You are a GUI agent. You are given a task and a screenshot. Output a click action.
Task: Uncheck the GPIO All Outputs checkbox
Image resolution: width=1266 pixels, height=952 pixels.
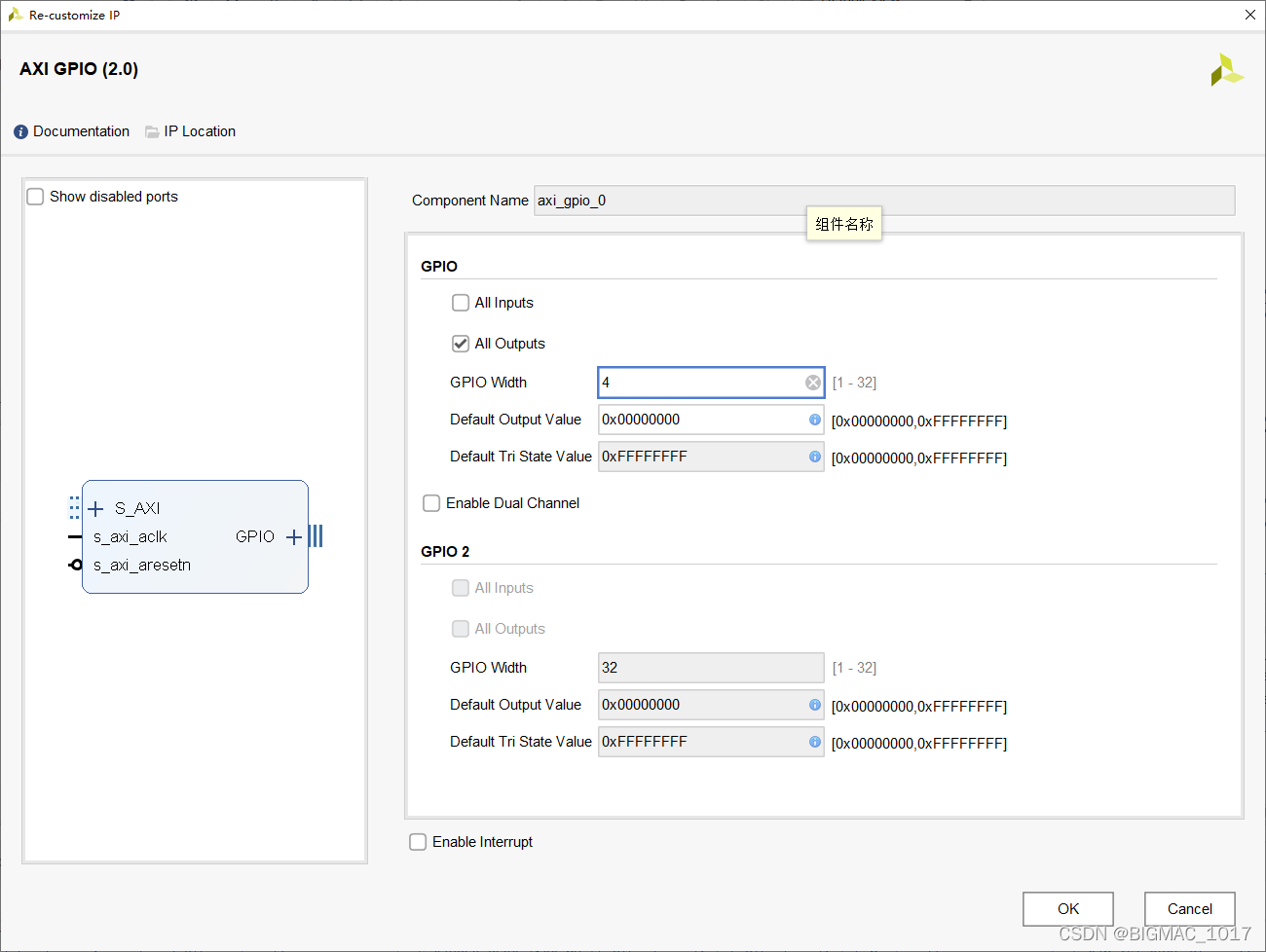point(461,344)
